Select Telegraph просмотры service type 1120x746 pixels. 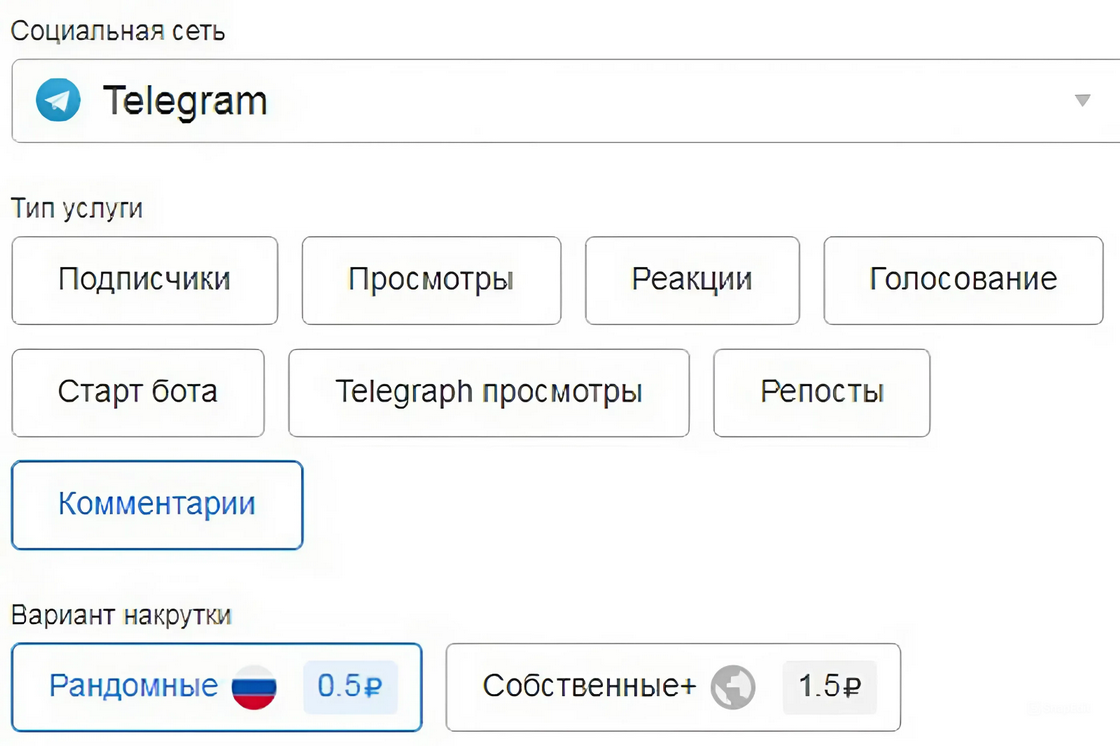(x=488, y=392)
